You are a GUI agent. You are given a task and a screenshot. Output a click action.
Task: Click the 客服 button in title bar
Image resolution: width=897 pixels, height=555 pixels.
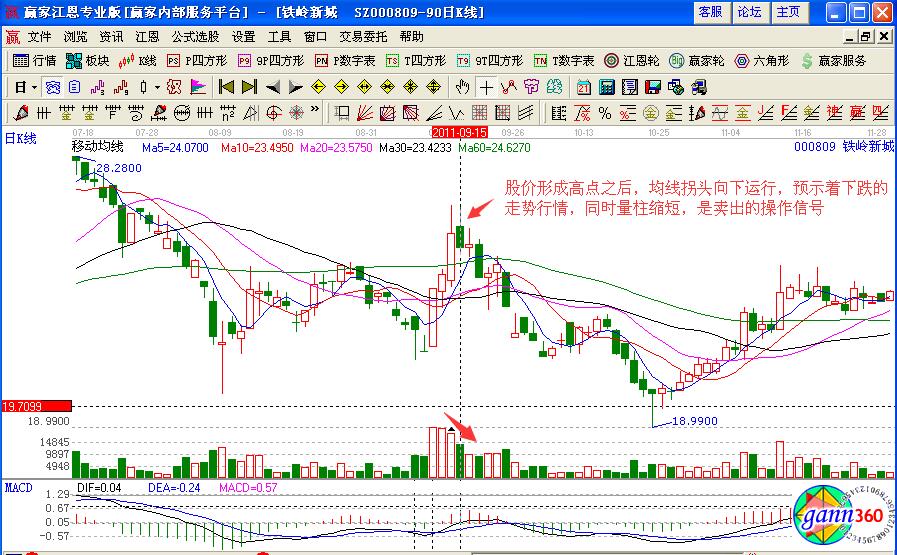(x=710, y=12)
